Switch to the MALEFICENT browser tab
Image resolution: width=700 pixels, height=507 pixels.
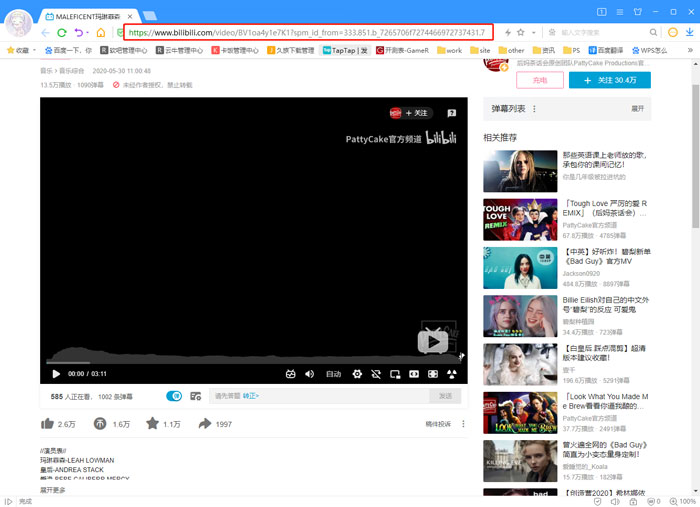(x=85, y=16)
